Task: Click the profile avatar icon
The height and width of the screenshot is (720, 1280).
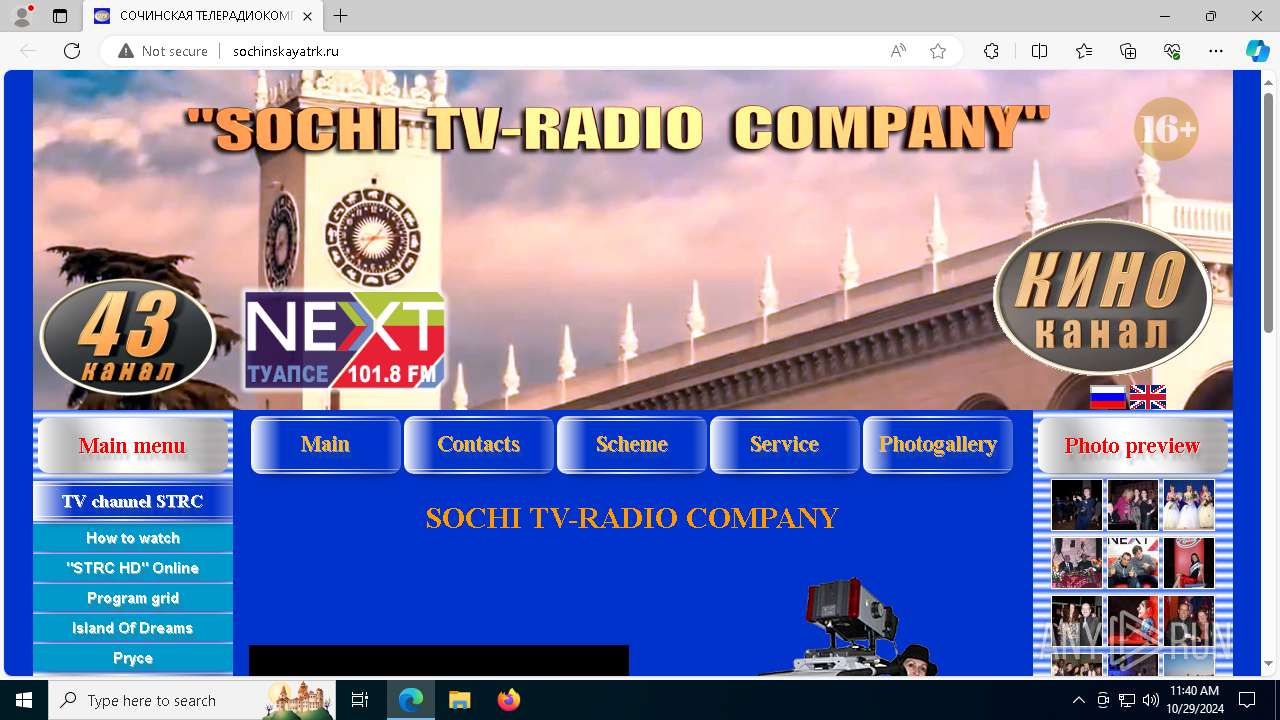Action: coord(22,16)
